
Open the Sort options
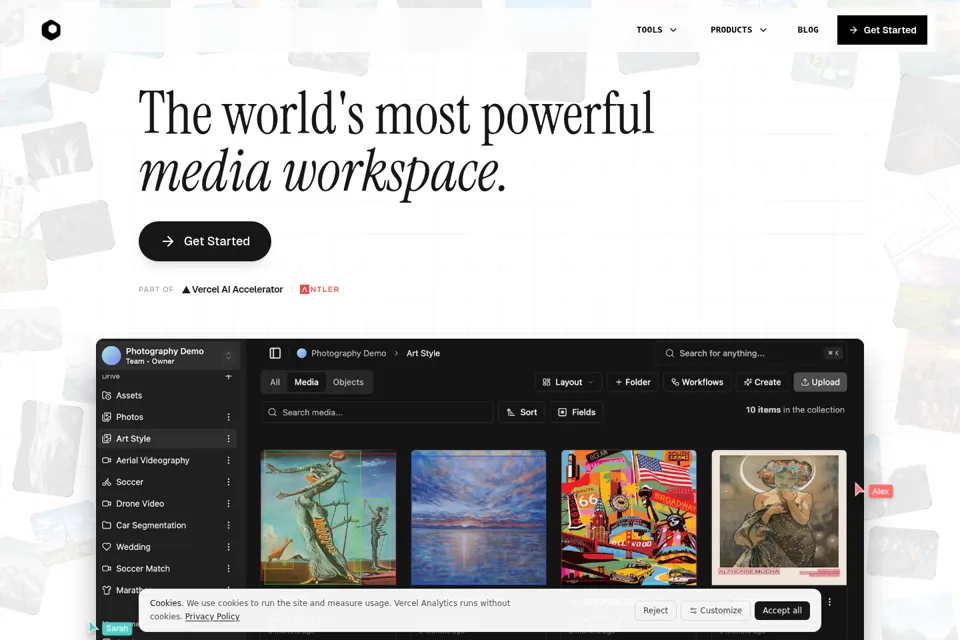pos(522,412)
